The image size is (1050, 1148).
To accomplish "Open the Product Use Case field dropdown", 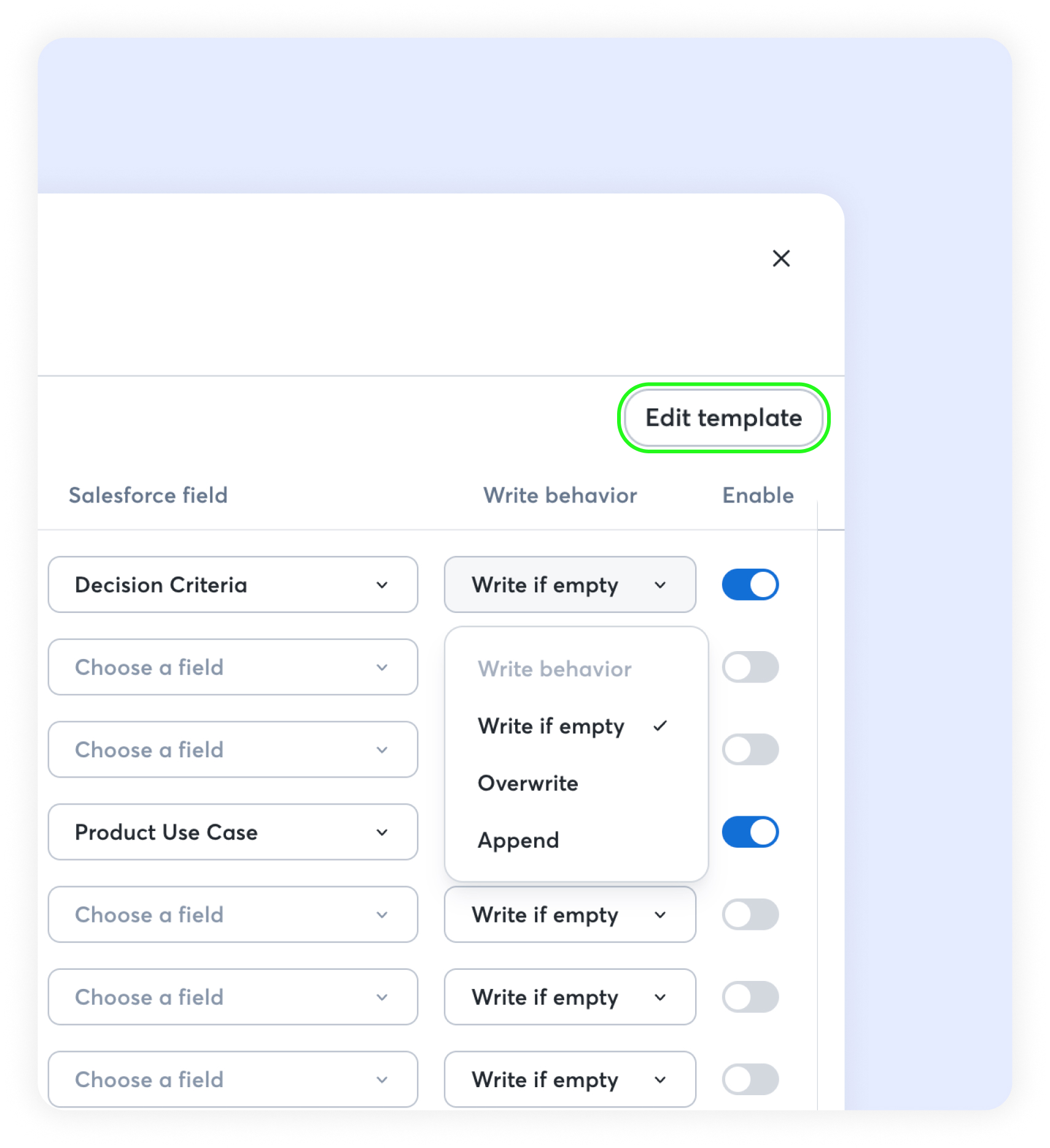I will coord(233,832).
